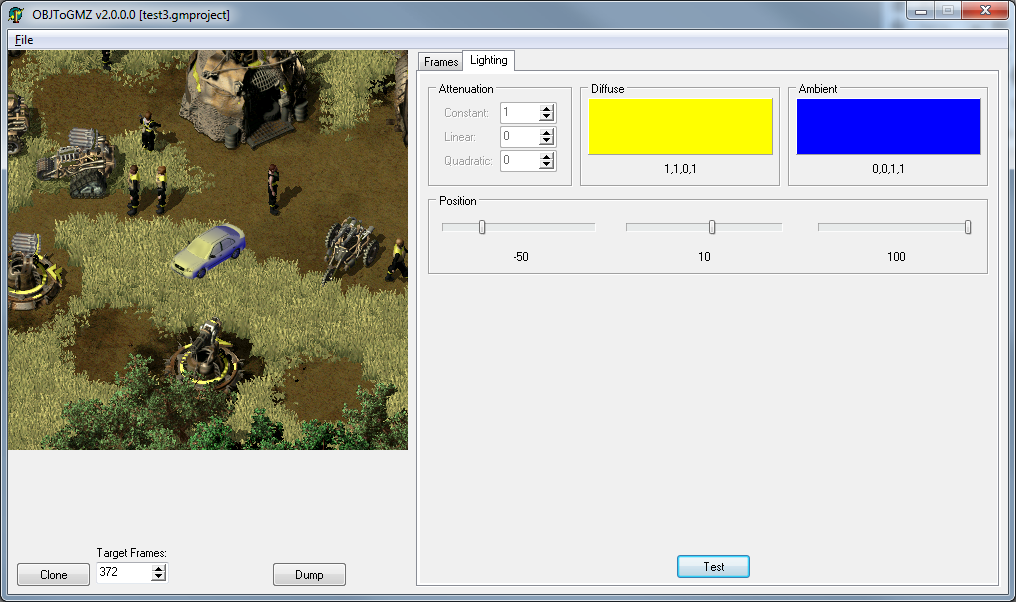This screenshot has height=602, width=1016.
Task: Increase the Quadratic attenuation value
Action: click(547, 156)
